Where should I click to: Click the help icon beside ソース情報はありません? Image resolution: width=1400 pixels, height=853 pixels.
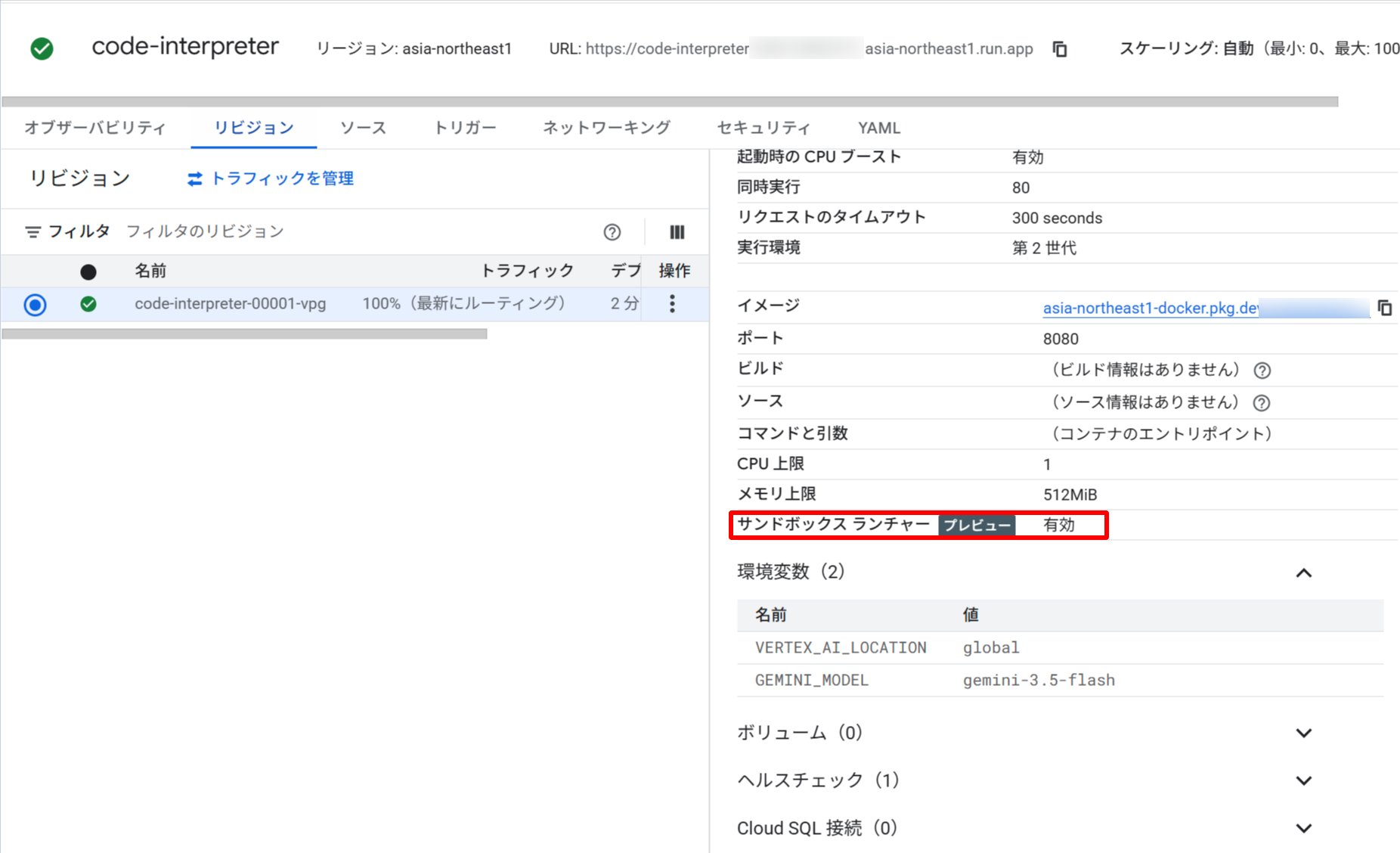pos(1261,403)
